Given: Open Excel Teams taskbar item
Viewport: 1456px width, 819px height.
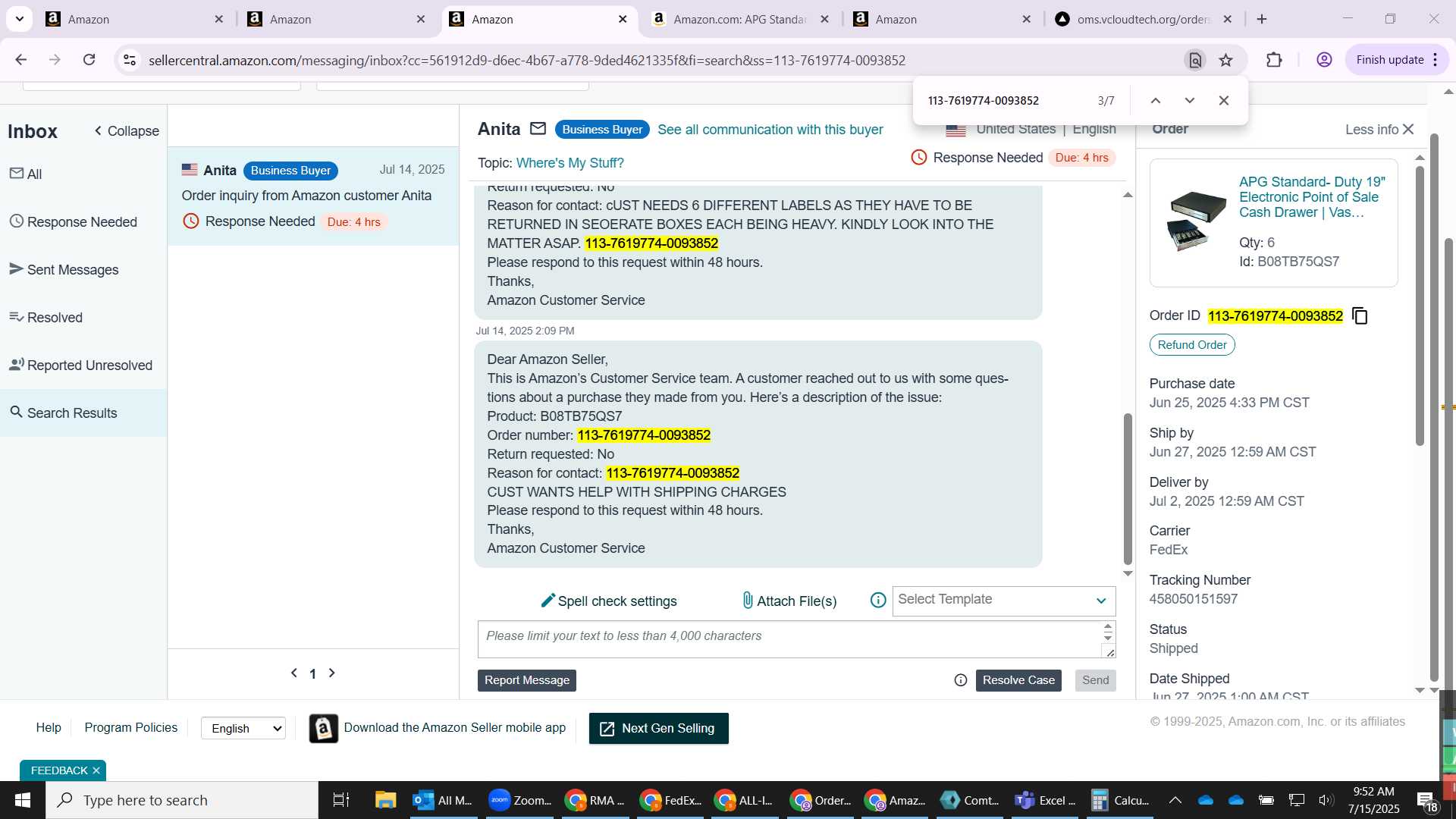Looking at the screenshot, I should 1046,800.
